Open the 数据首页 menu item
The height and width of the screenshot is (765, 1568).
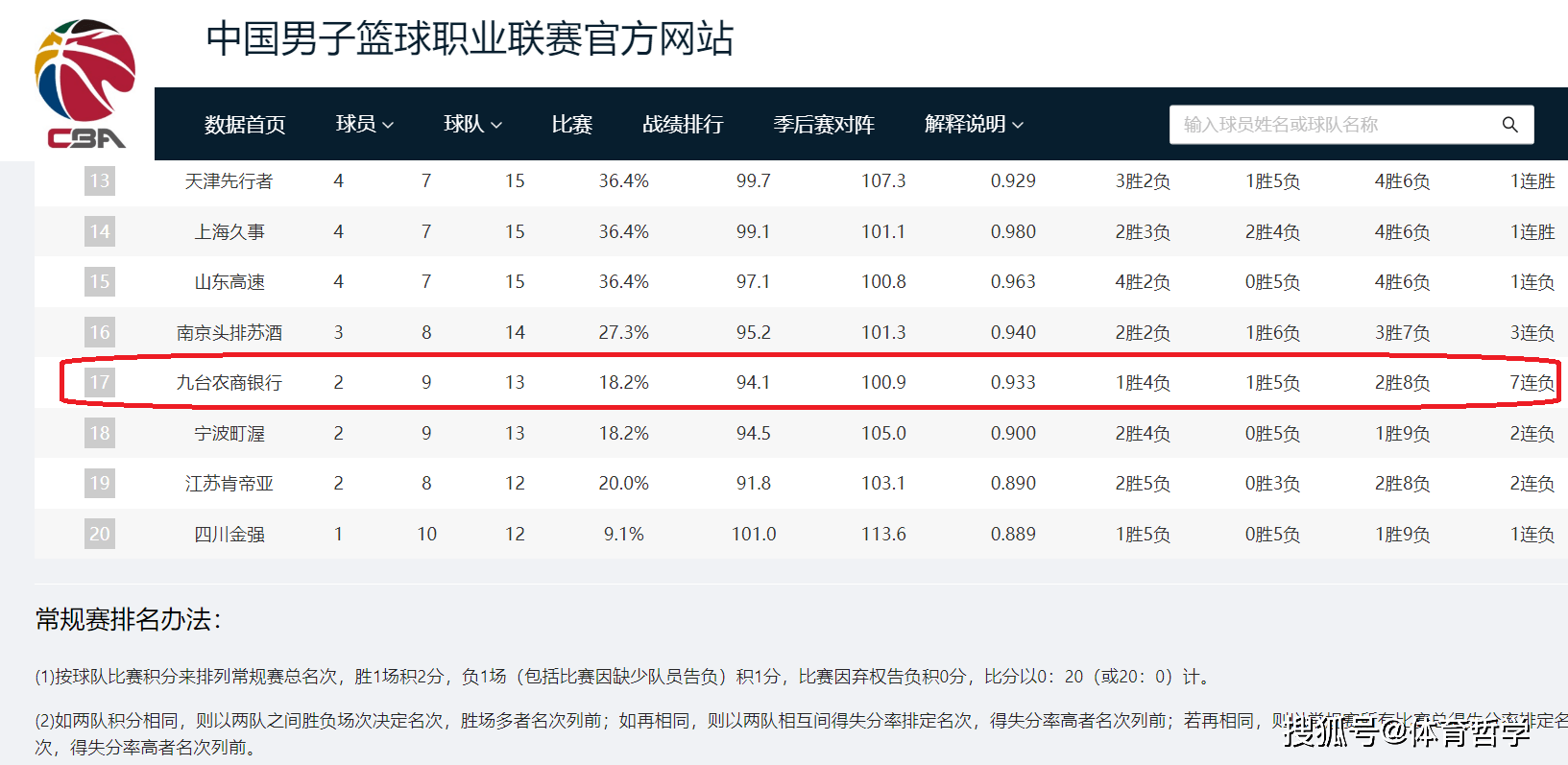[x=245, y=125]
